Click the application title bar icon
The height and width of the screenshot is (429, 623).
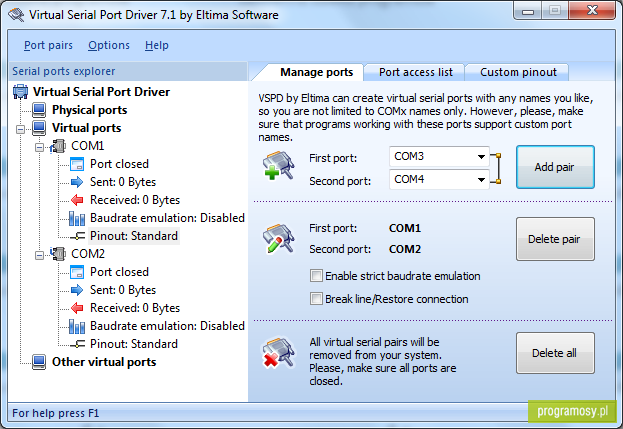[16, 15]
